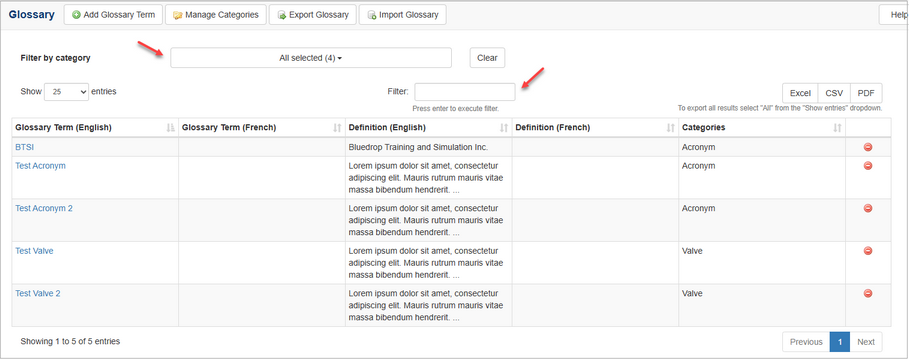Viewport: 909px width, 360px height.
Task: Focus the Filter text input
Action: point(464,92)
